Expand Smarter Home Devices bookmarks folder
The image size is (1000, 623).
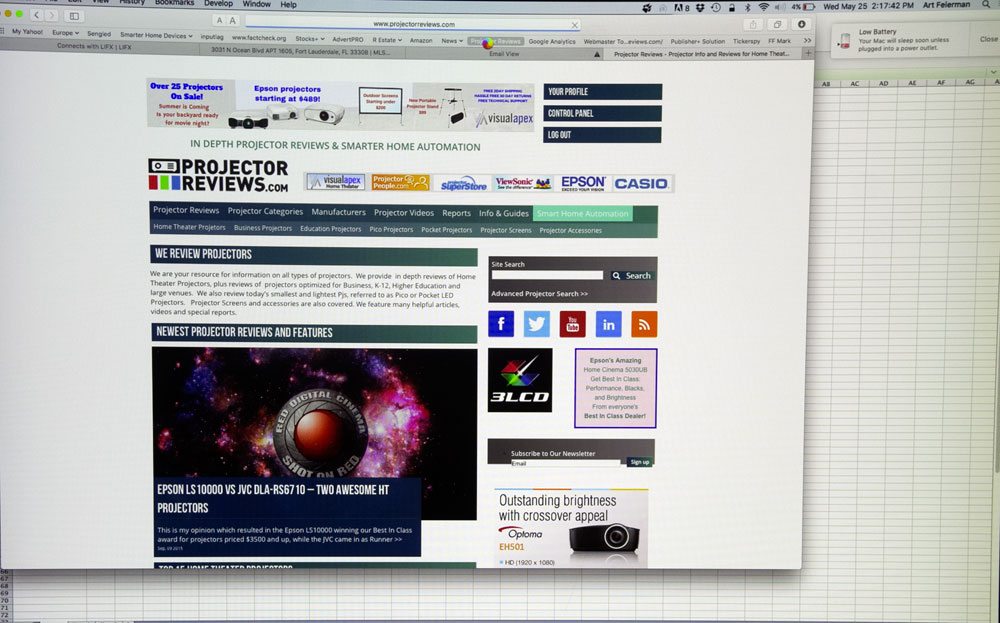coord(156,35)
